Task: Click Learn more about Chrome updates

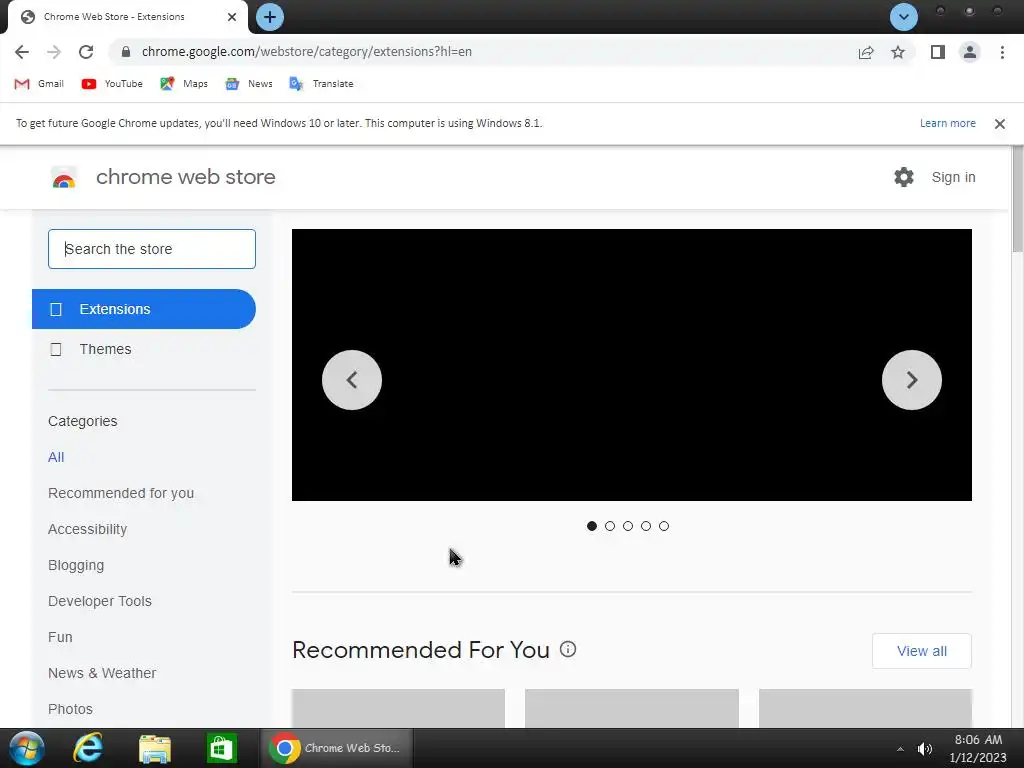Action: [948, 123]
